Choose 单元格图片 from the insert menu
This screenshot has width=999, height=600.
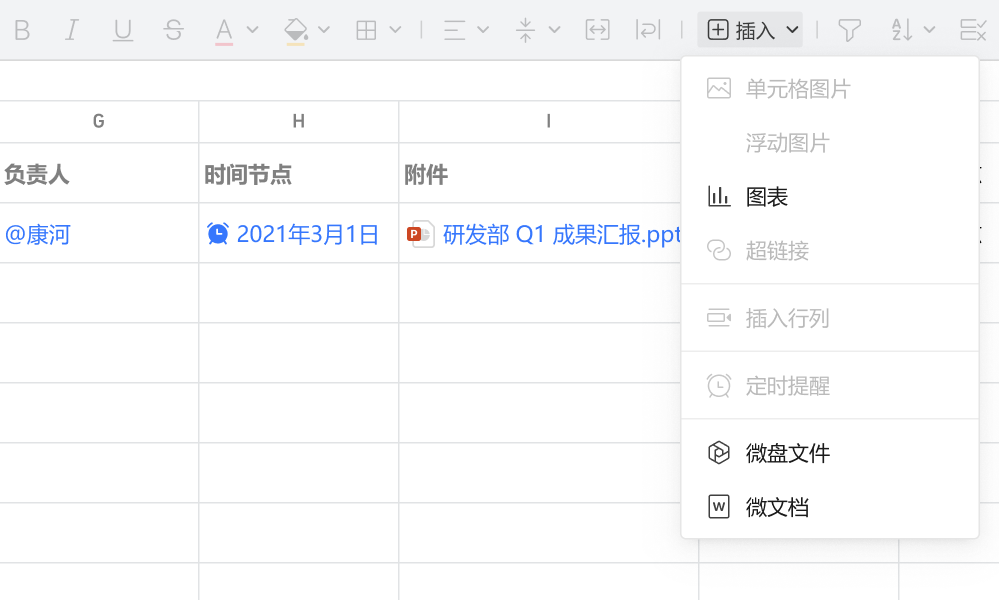click(830, 89)
